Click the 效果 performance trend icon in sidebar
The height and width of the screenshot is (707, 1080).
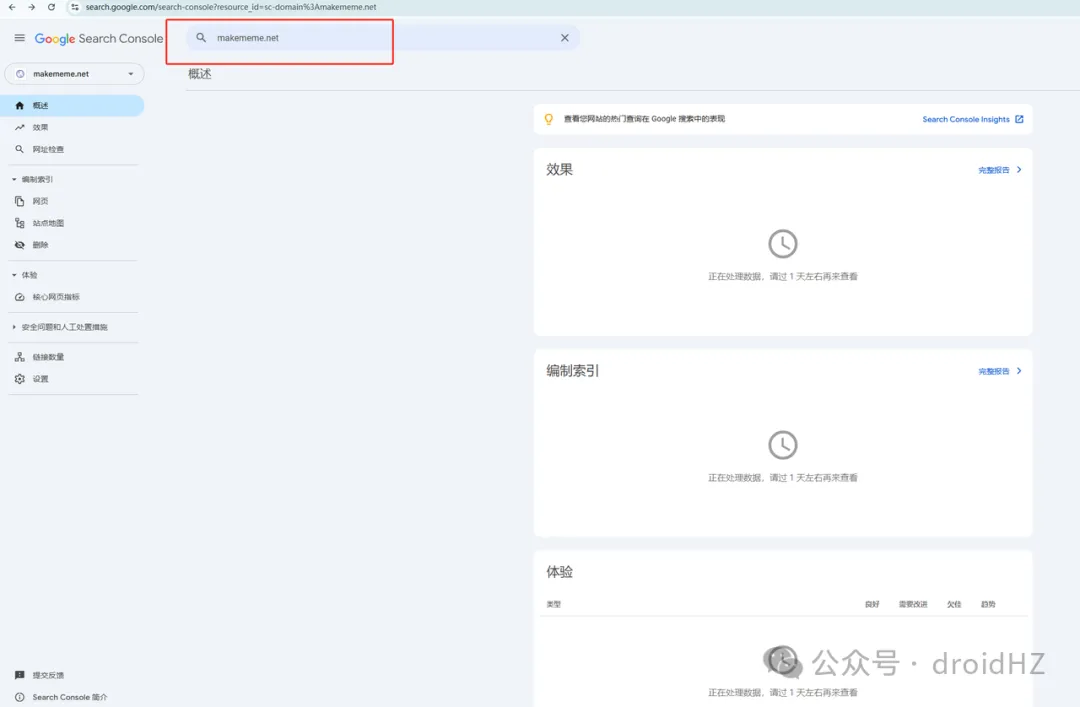point(20,127)
